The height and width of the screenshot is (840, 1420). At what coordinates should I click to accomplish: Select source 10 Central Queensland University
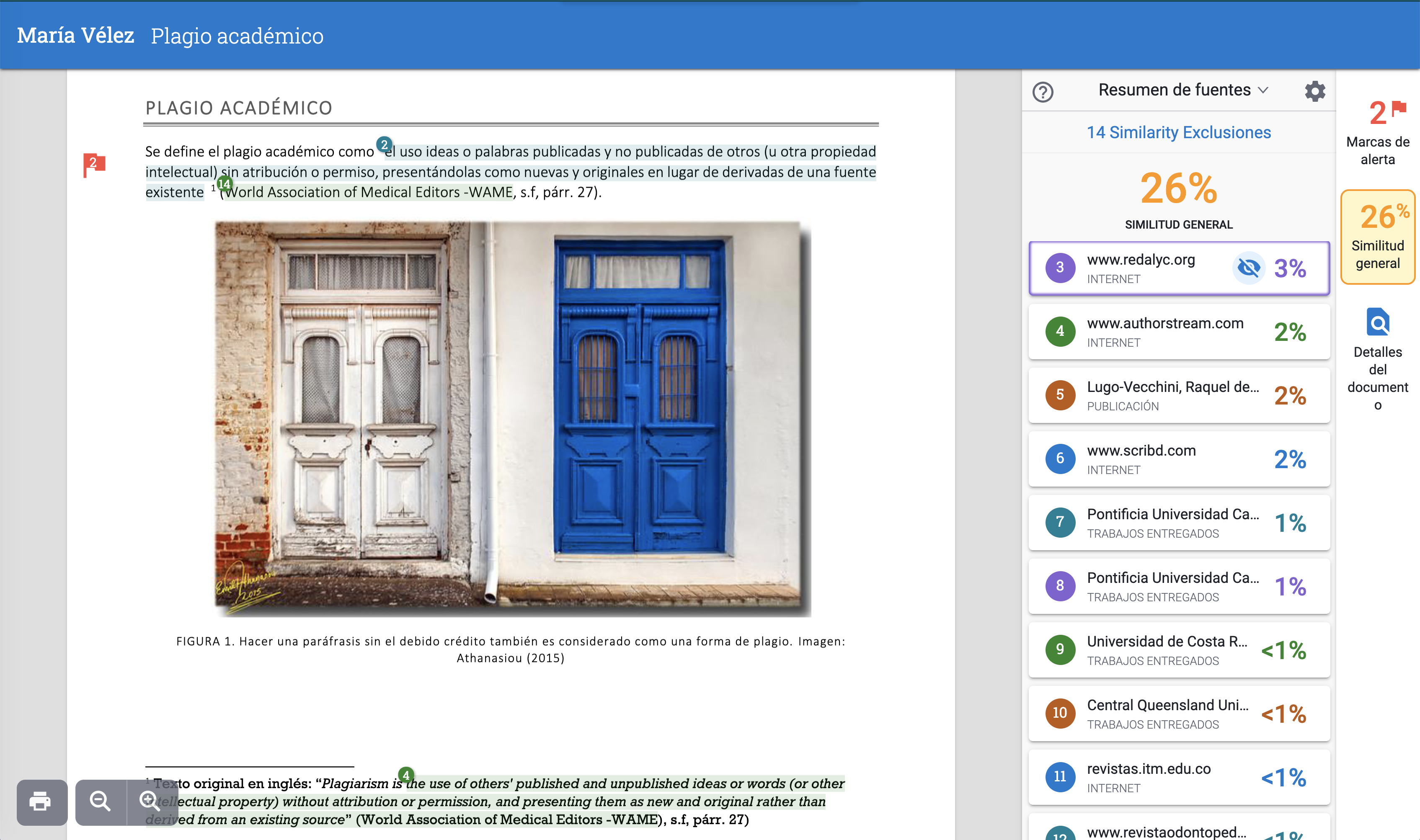[x=1179, y=714]
